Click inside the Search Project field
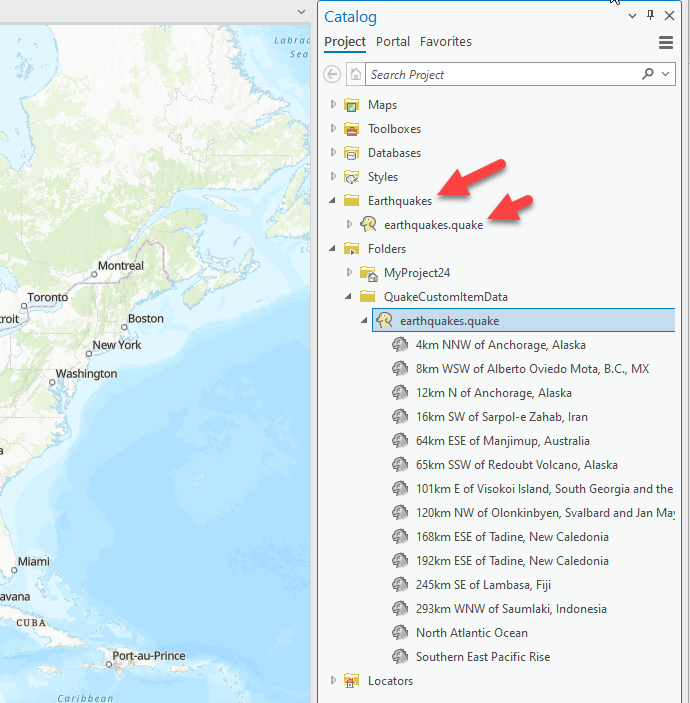The width and height of the screenshot is (690, 703). [500, 74]
